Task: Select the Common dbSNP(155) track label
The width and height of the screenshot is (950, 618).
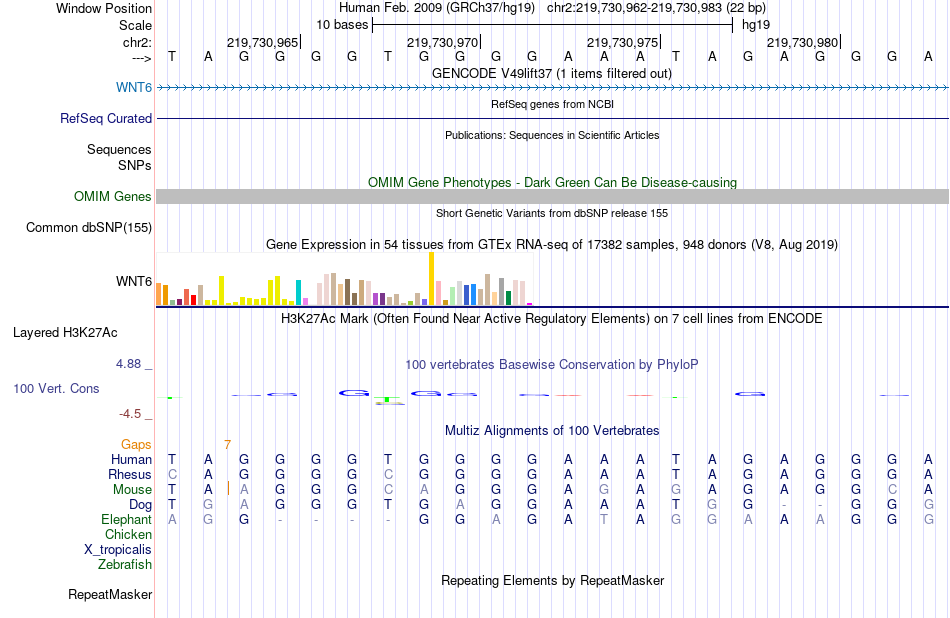Action: pos(89,227)
